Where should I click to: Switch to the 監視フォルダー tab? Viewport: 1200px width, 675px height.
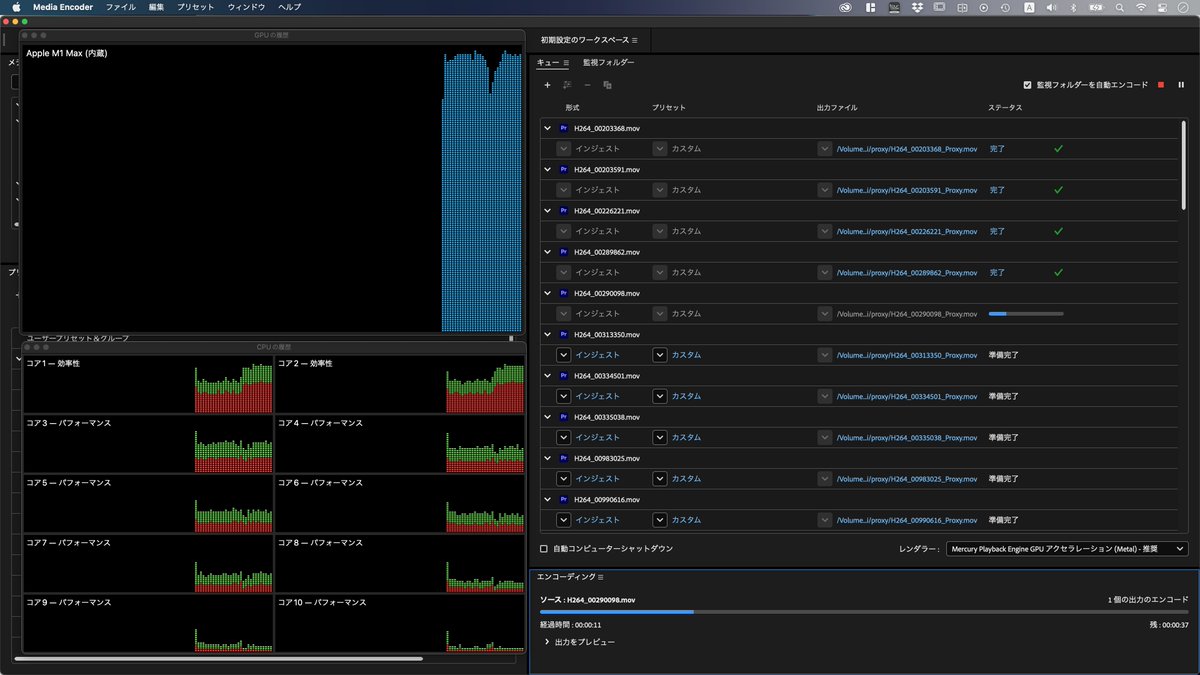[x=609, y=62]
